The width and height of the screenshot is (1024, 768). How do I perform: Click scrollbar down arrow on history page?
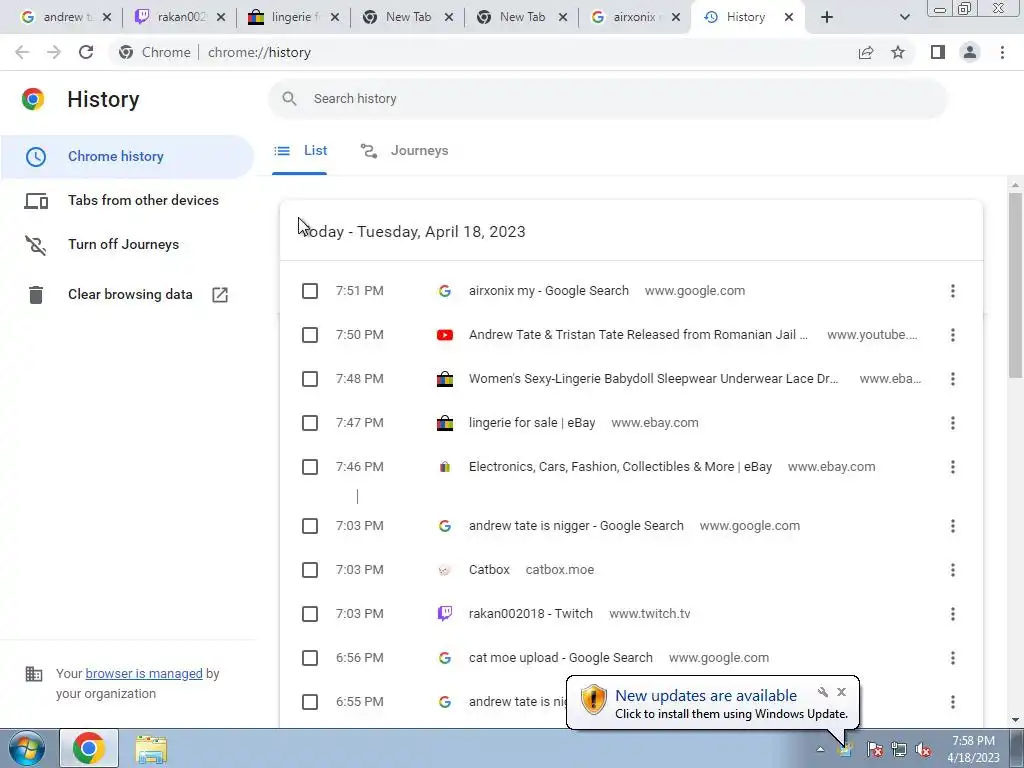(1015, 720)
